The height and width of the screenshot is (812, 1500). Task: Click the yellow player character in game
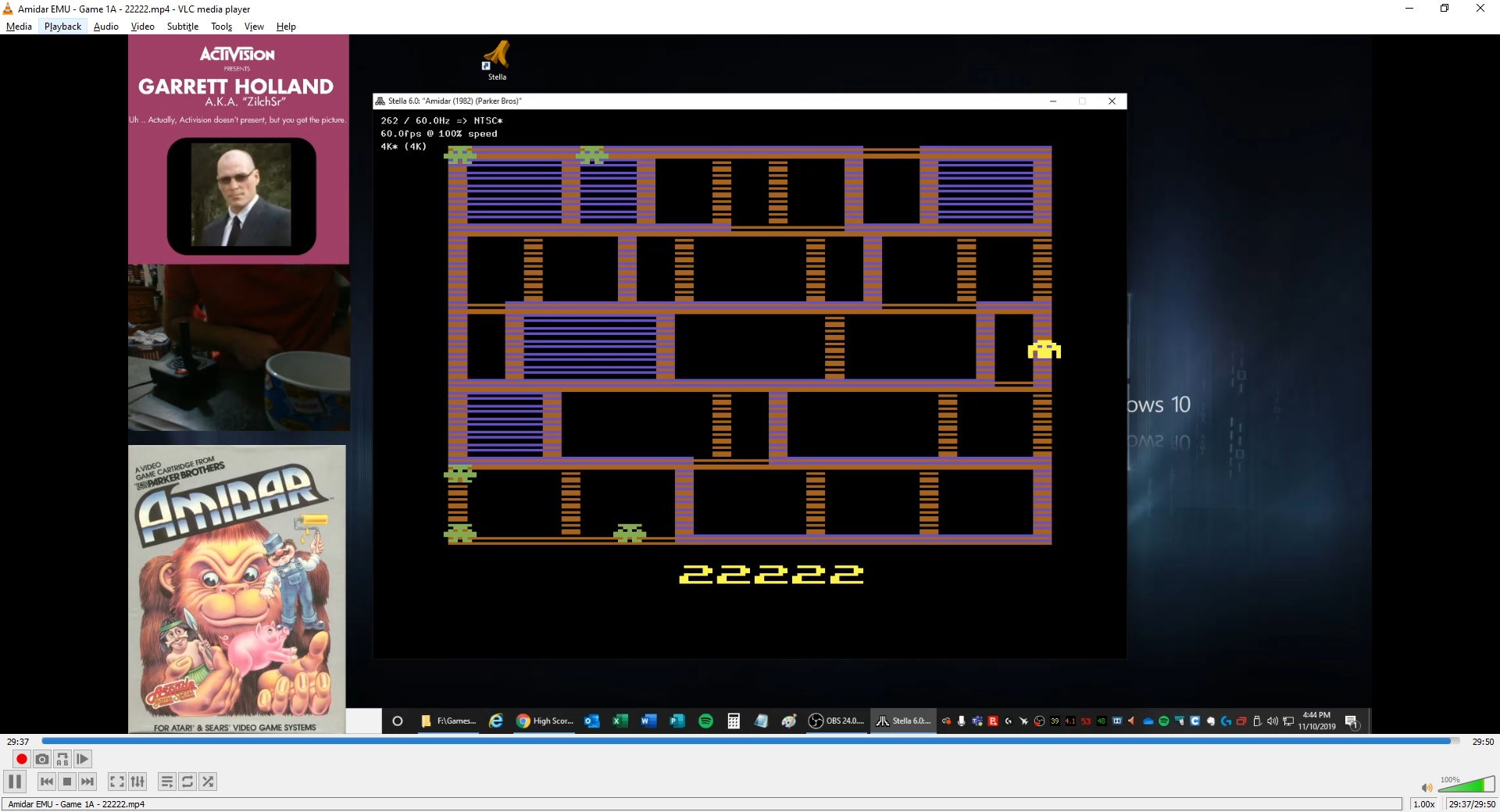(1044, 349)
